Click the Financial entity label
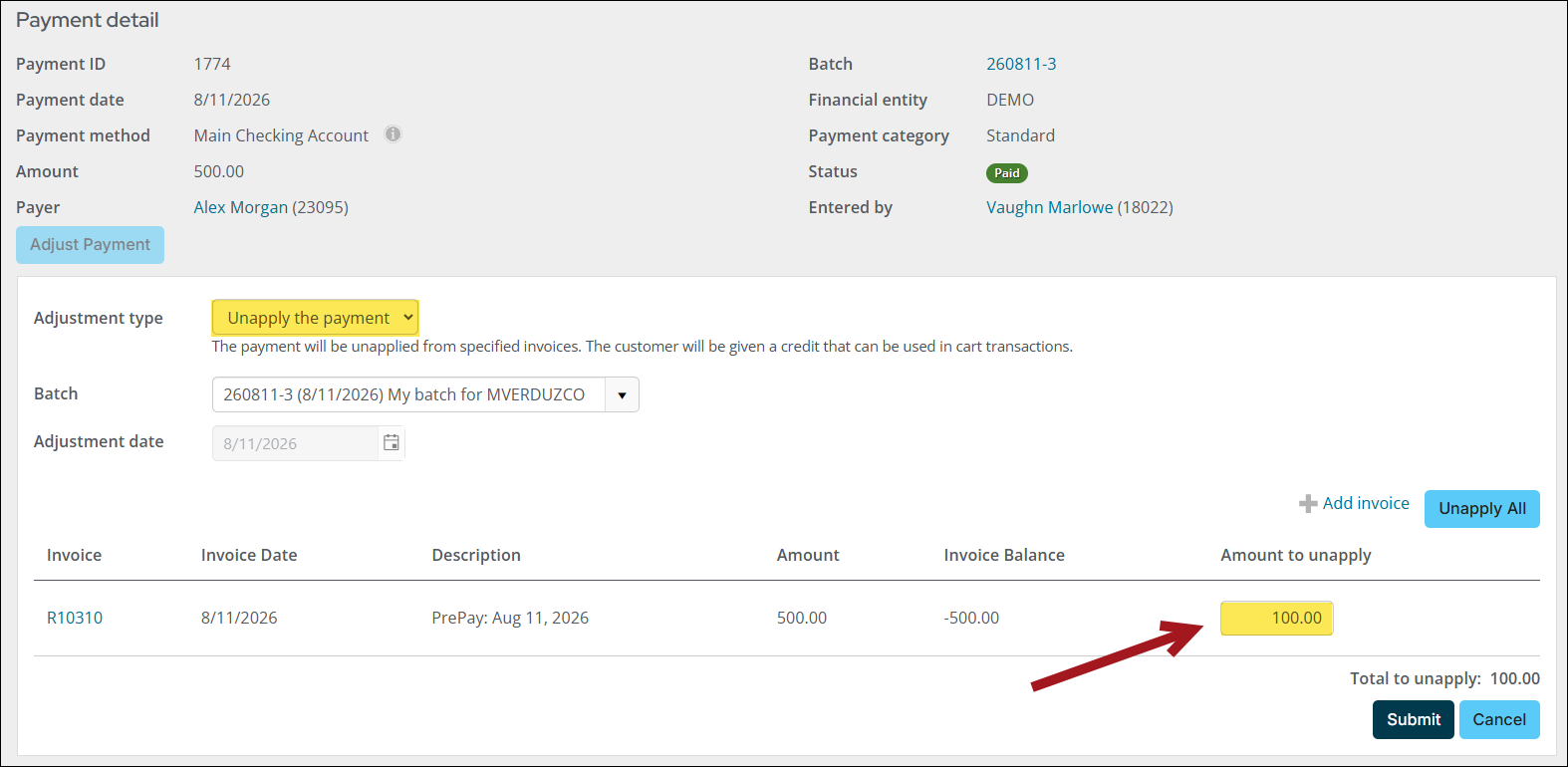The height and width of the screenshot is (767, 1568). click(x=868, y=100)
